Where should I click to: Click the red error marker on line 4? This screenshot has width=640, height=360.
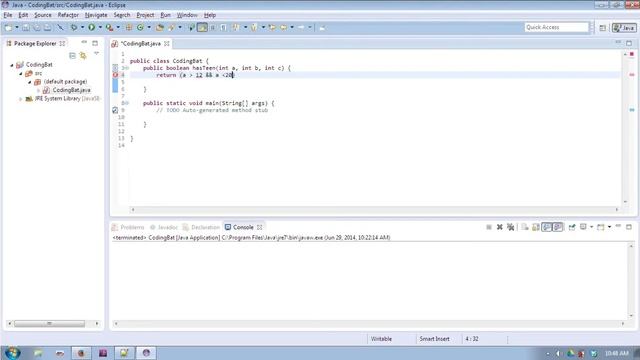(x=115, y=75)
